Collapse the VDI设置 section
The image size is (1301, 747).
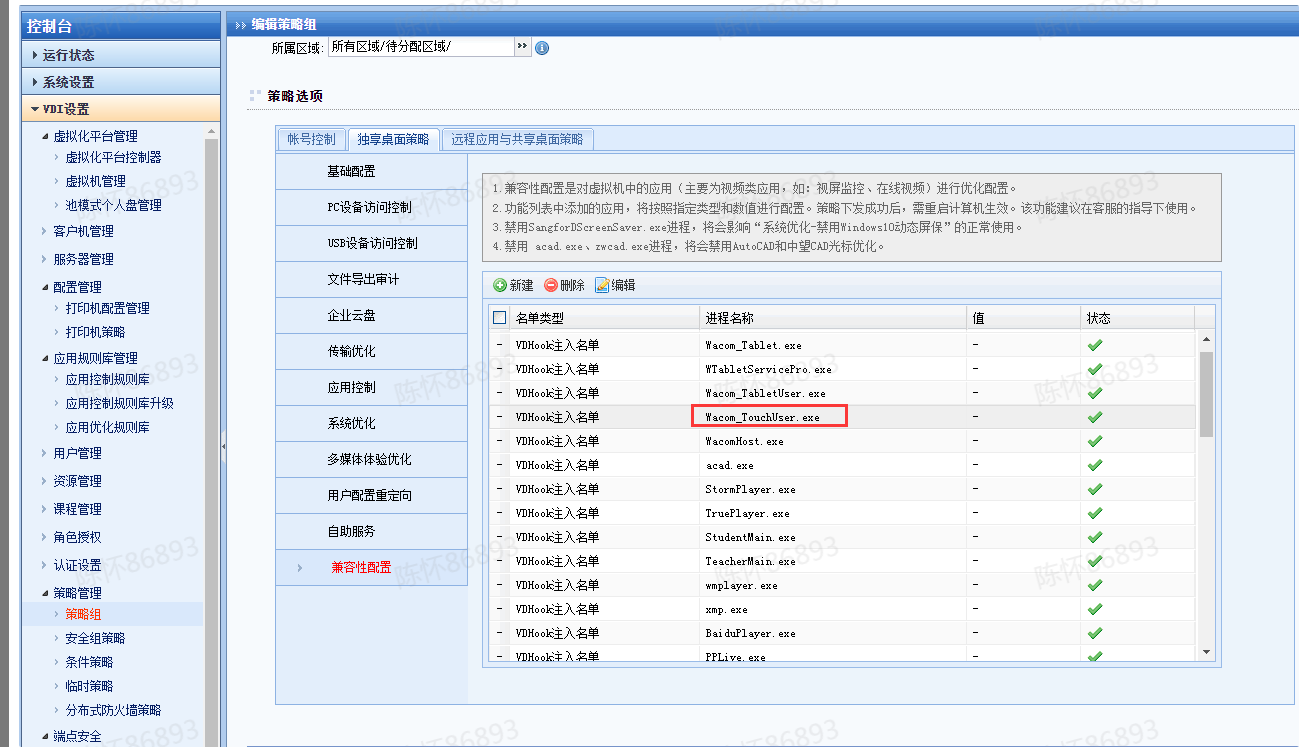[121, 109]
